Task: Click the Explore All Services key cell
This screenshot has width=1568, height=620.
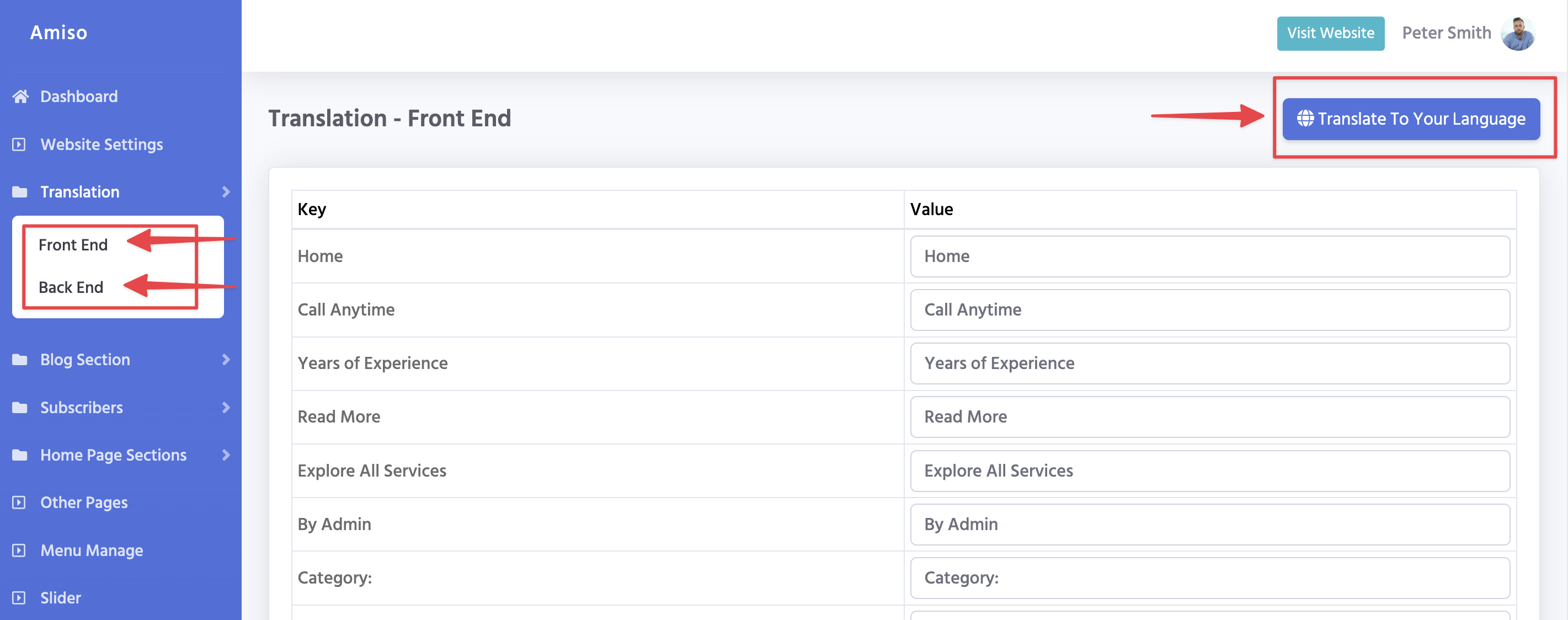Action: pyautogui.click(x=598, y=471)
